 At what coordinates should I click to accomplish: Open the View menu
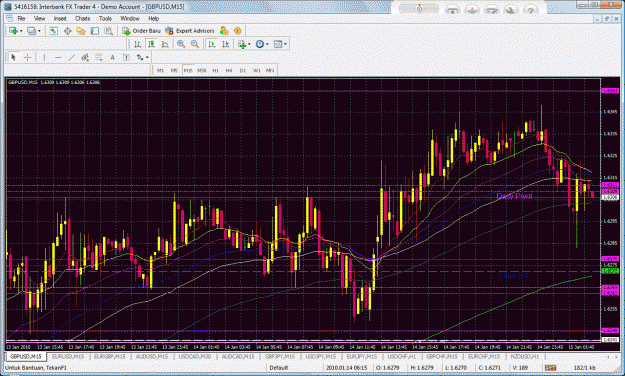coord(39,18)
